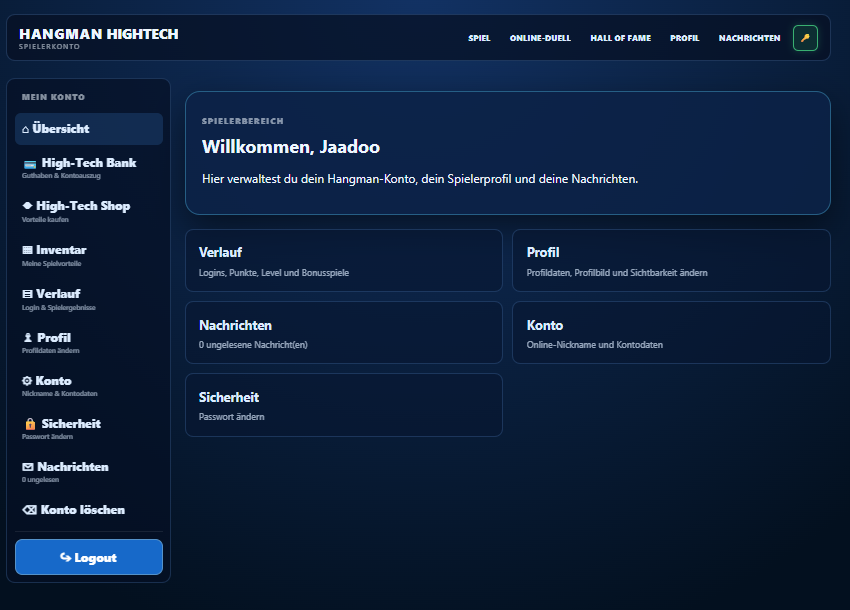The image size is (850, 610).
Task: Click the key icon button in header
Action: [x=805, y=38]
